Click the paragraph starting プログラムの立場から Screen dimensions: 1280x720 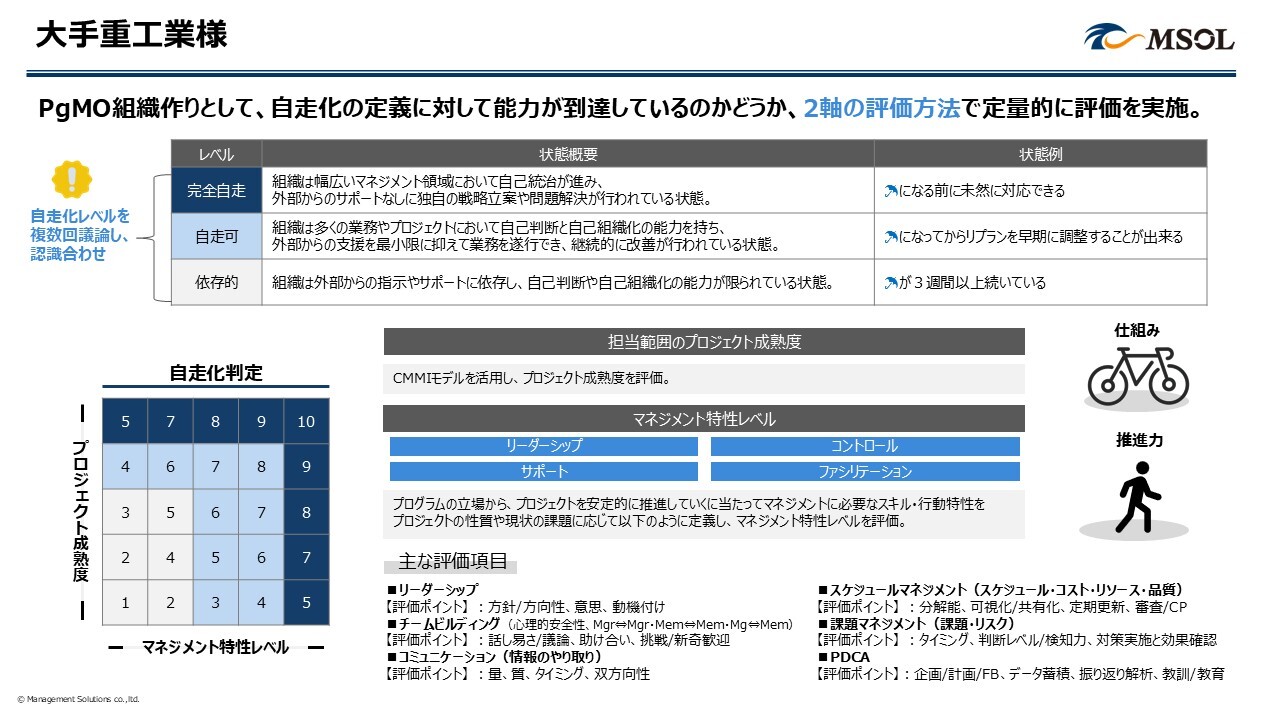(689, 512)
